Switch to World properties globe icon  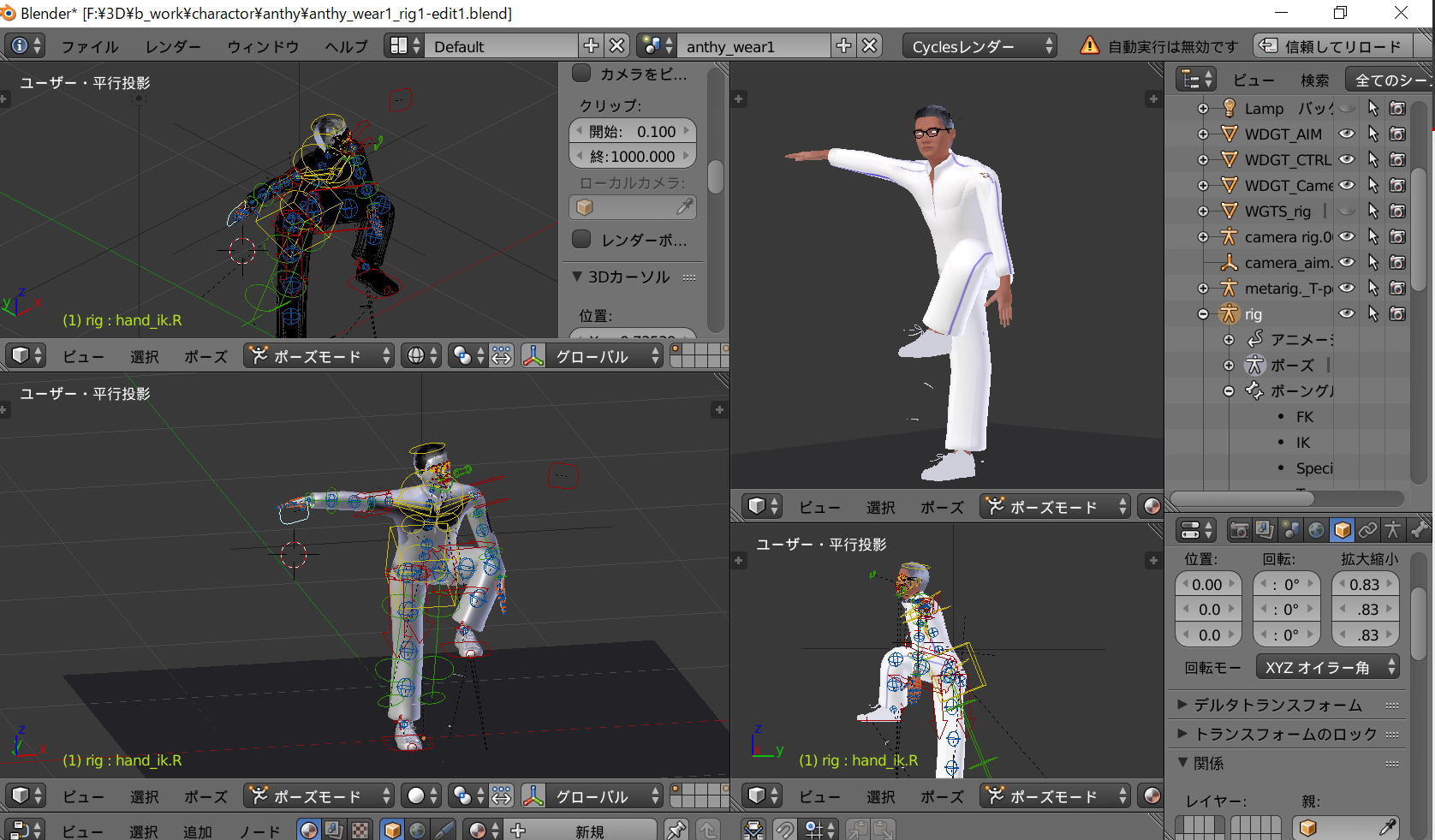click(x=1316, y=530)
